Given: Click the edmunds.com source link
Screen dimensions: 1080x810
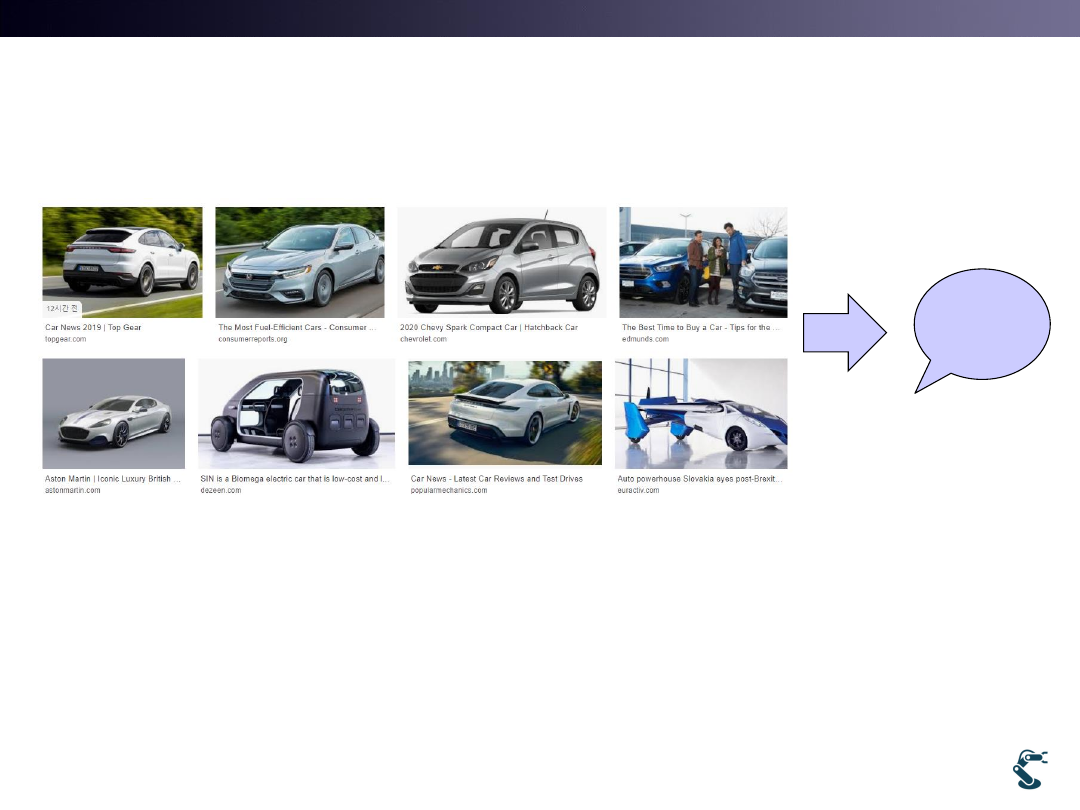Looking at the screenshot, I should (x=645, y=339).
